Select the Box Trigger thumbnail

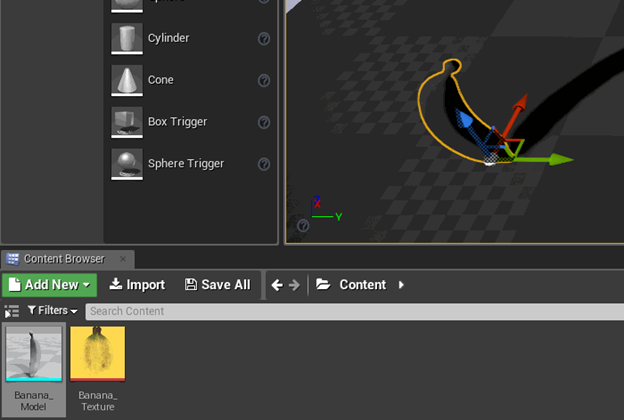point(127,122)
